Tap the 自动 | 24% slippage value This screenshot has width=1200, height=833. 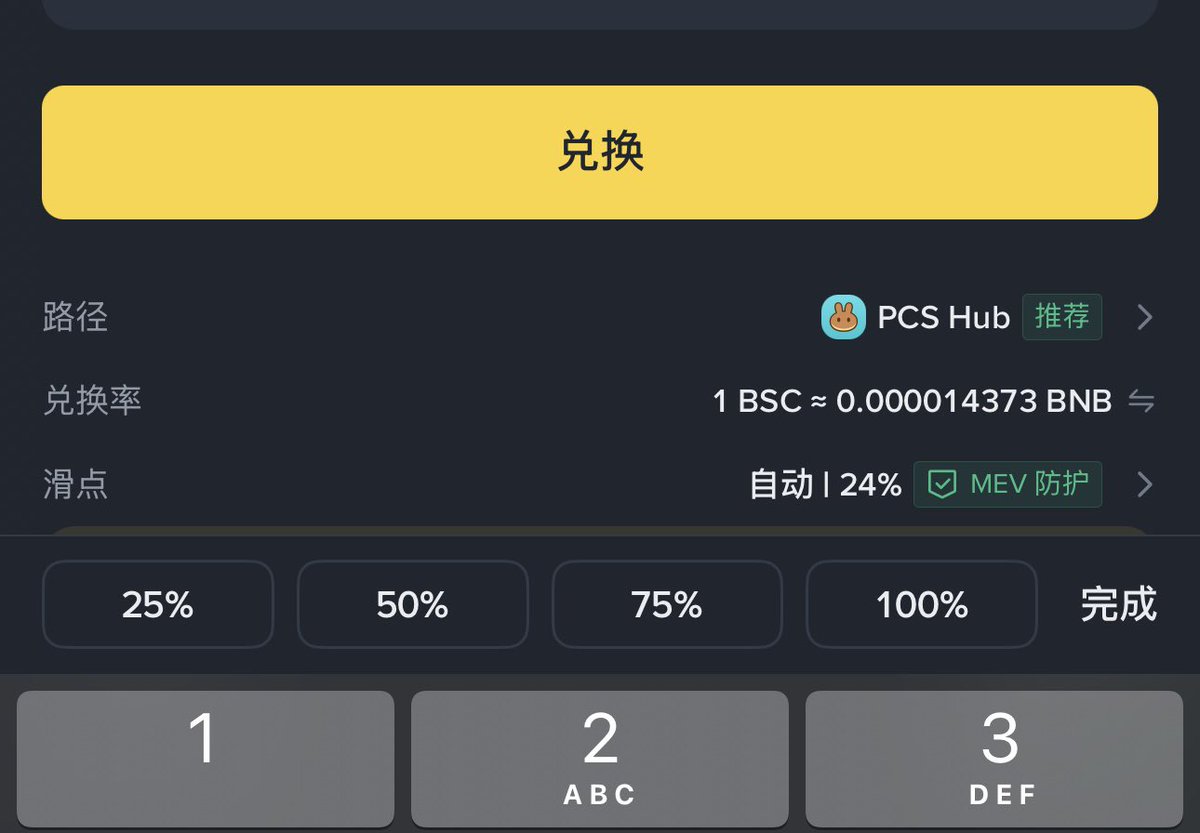click(825, 485)
